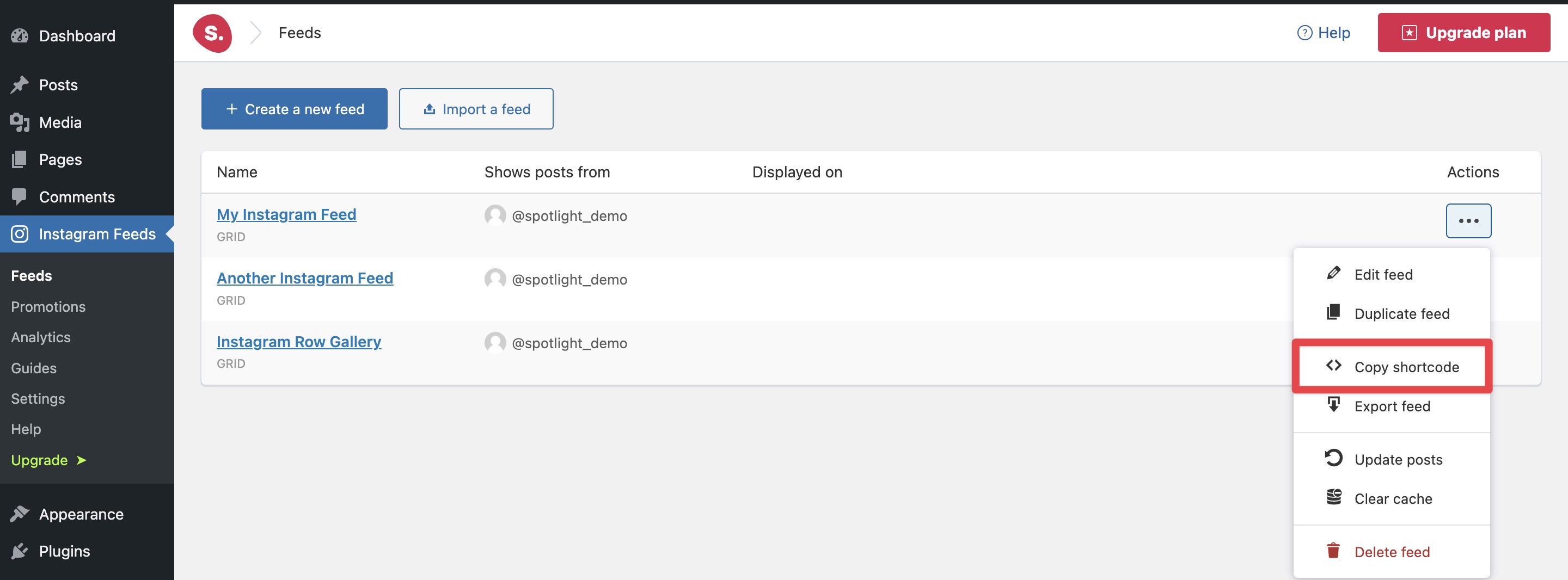This screenshot has width=1568, height=580.
Task: Click the question mark Help icon in header
Action: click(x=1304, y=33)
